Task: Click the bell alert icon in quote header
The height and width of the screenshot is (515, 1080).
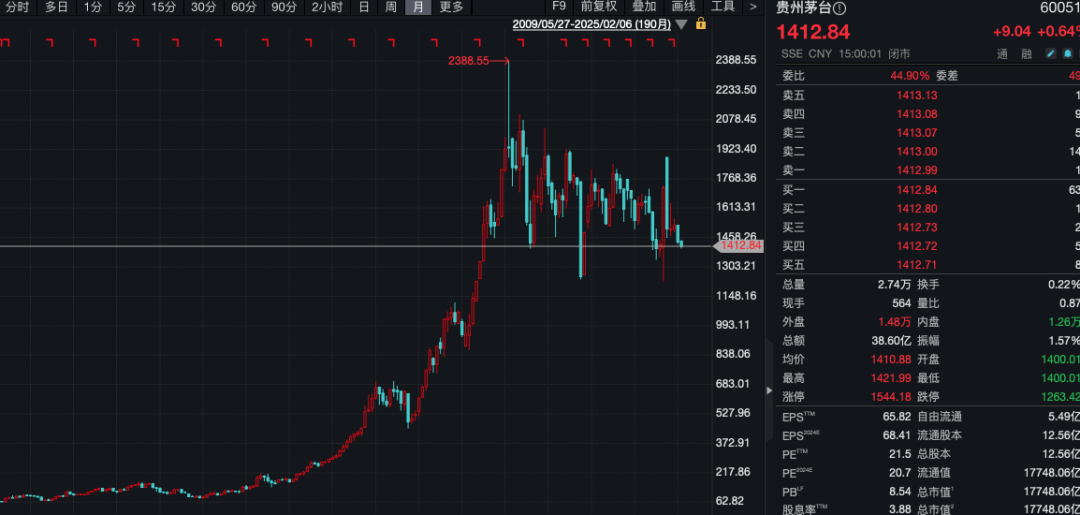Action: (1067, 54)
